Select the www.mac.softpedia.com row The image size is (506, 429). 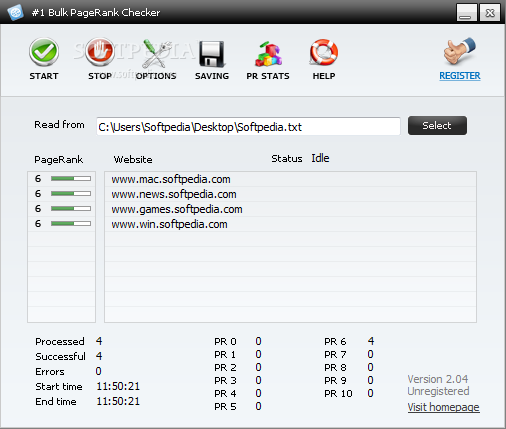[290, 179]
